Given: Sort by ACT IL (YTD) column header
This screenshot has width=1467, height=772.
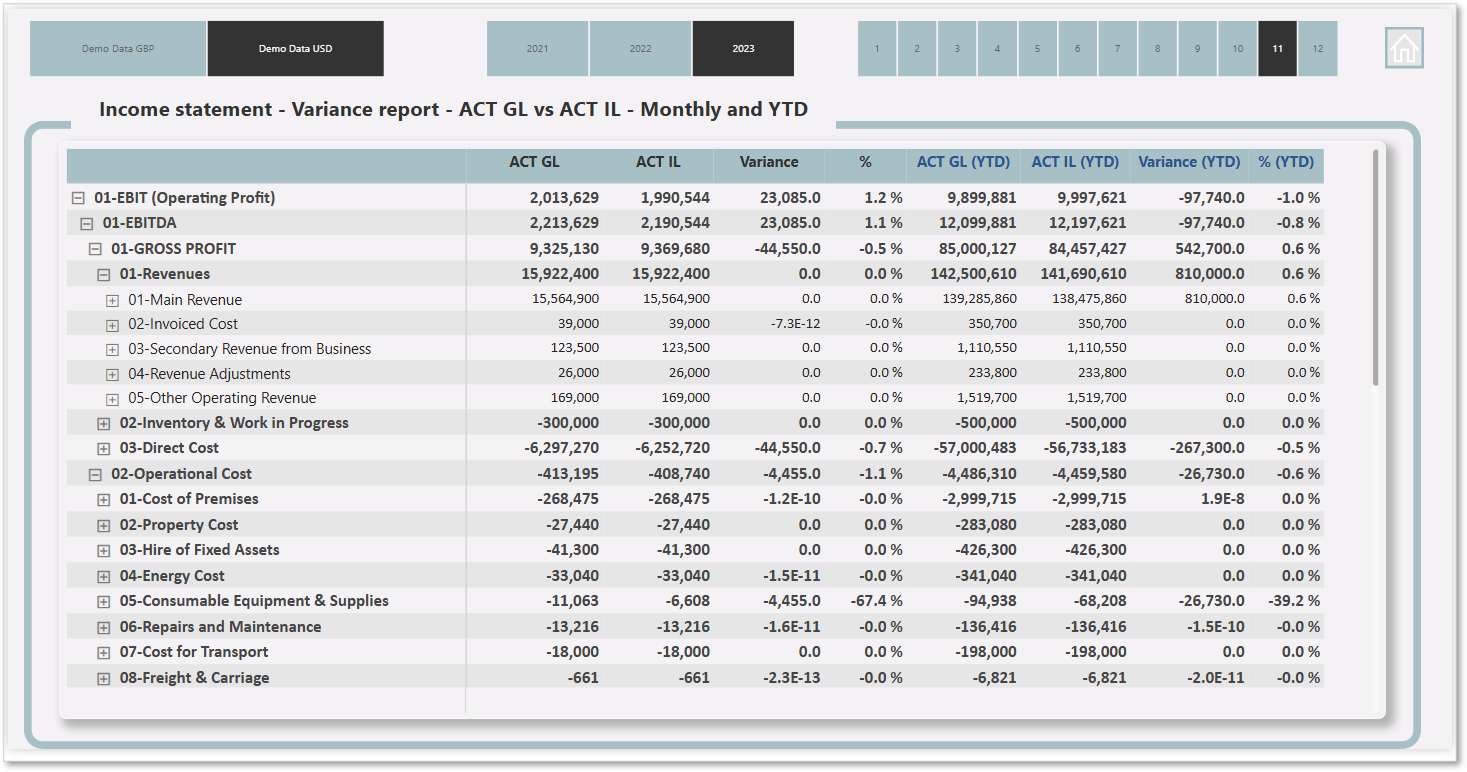Looking at the screenshot, I should [x=1075, y=162].
